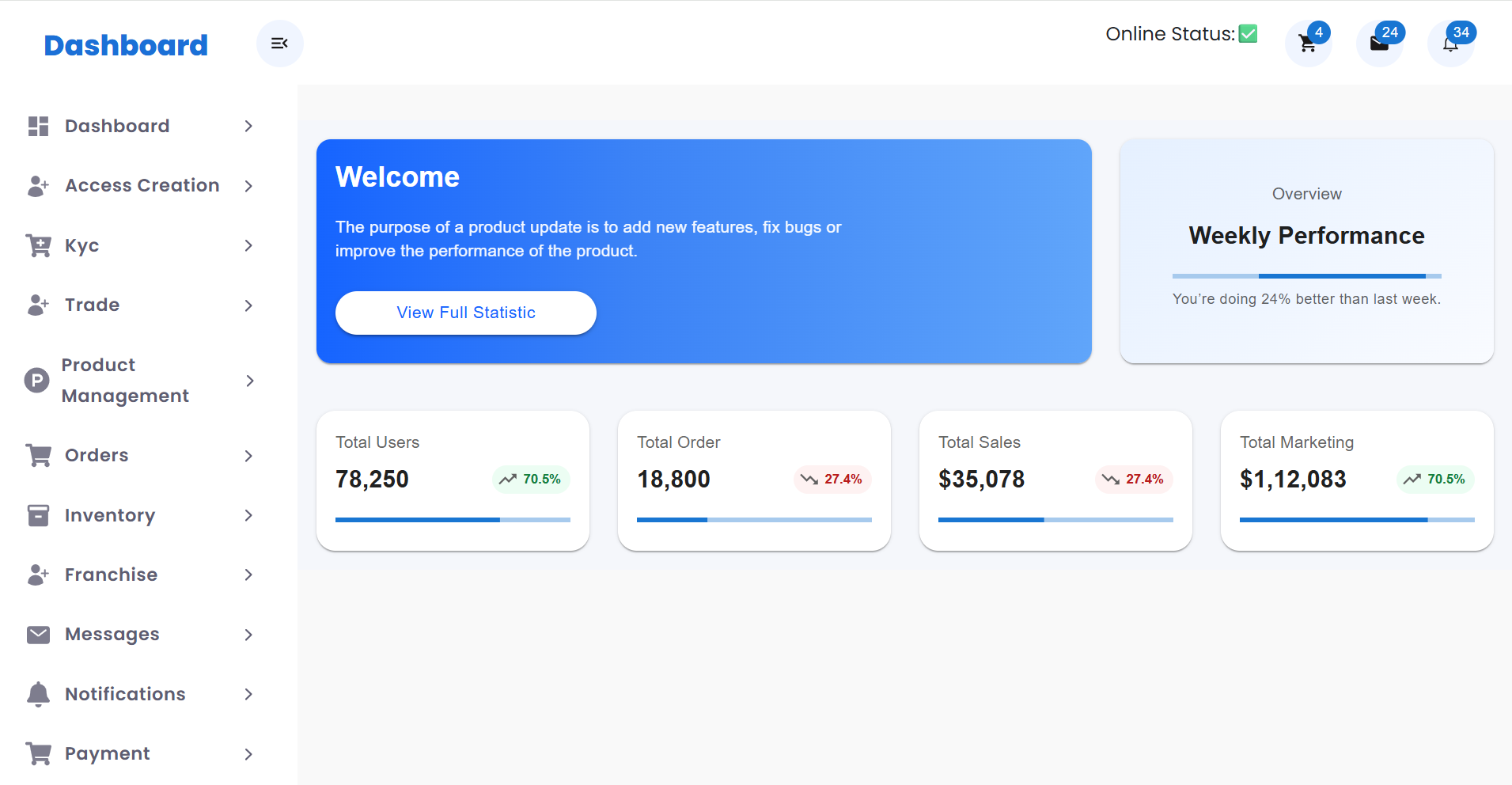Select Payment in the sidebar menu
The width and height of the screenshot is (1512, 785).
coord(107,753)
